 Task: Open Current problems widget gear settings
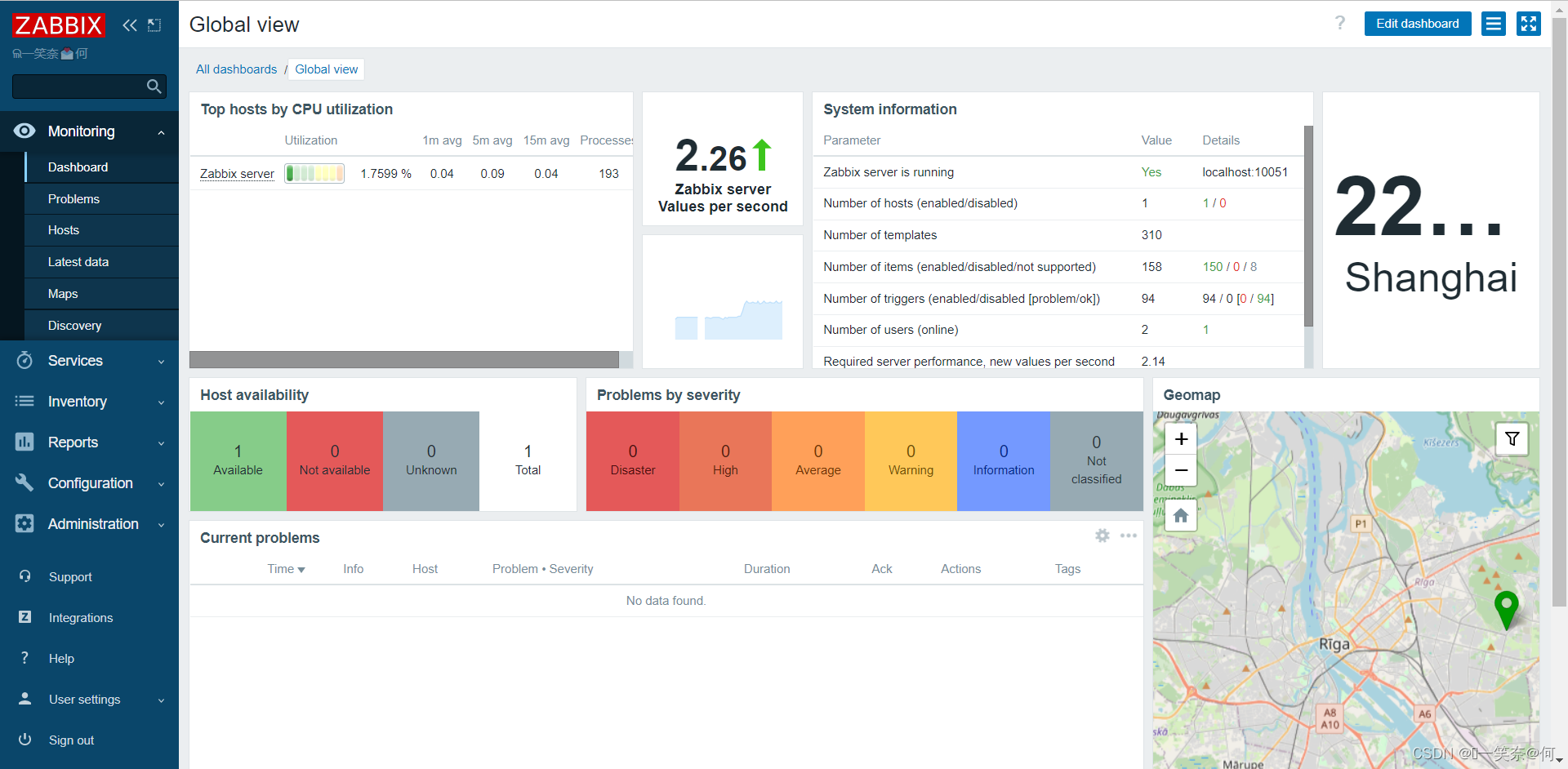pos(1102,536)
